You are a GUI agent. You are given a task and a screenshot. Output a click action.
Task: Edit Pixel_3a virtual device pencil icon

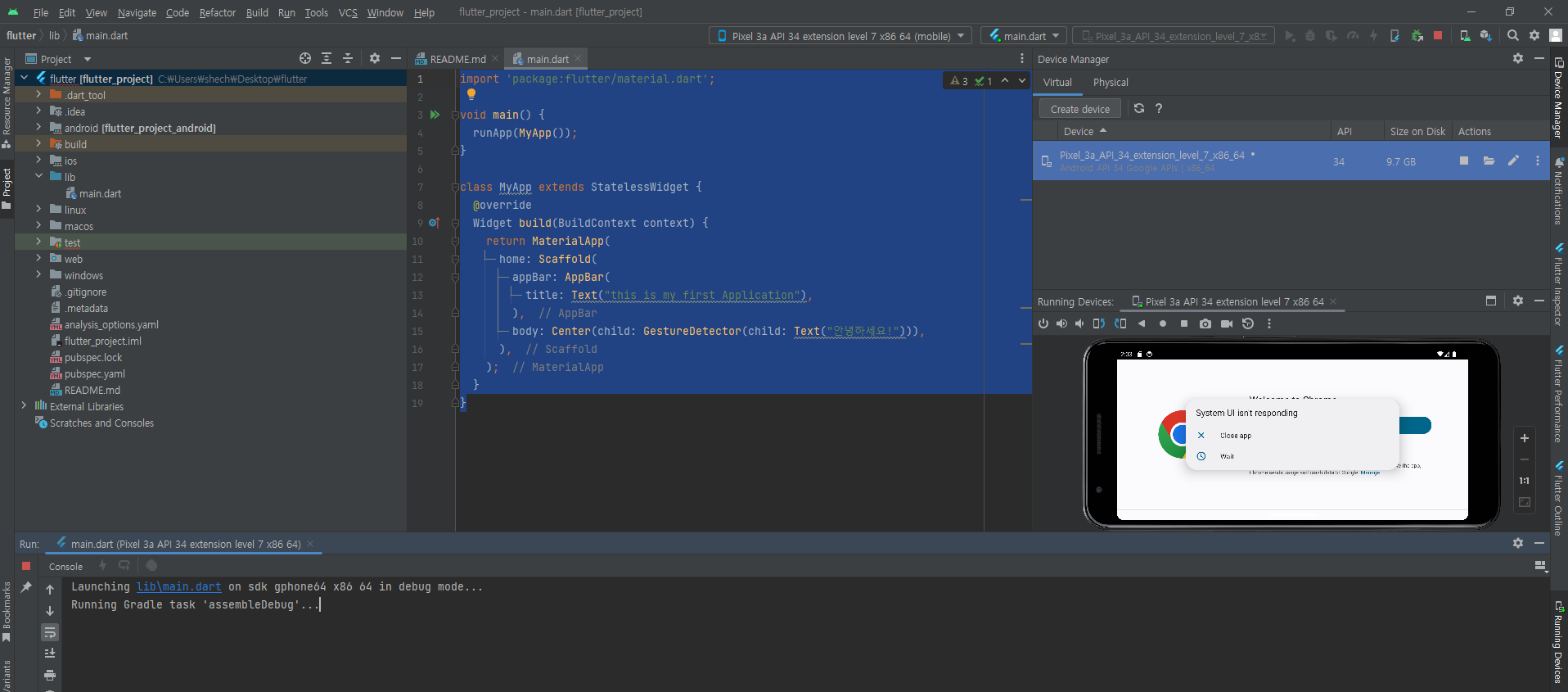point(1513,161)
